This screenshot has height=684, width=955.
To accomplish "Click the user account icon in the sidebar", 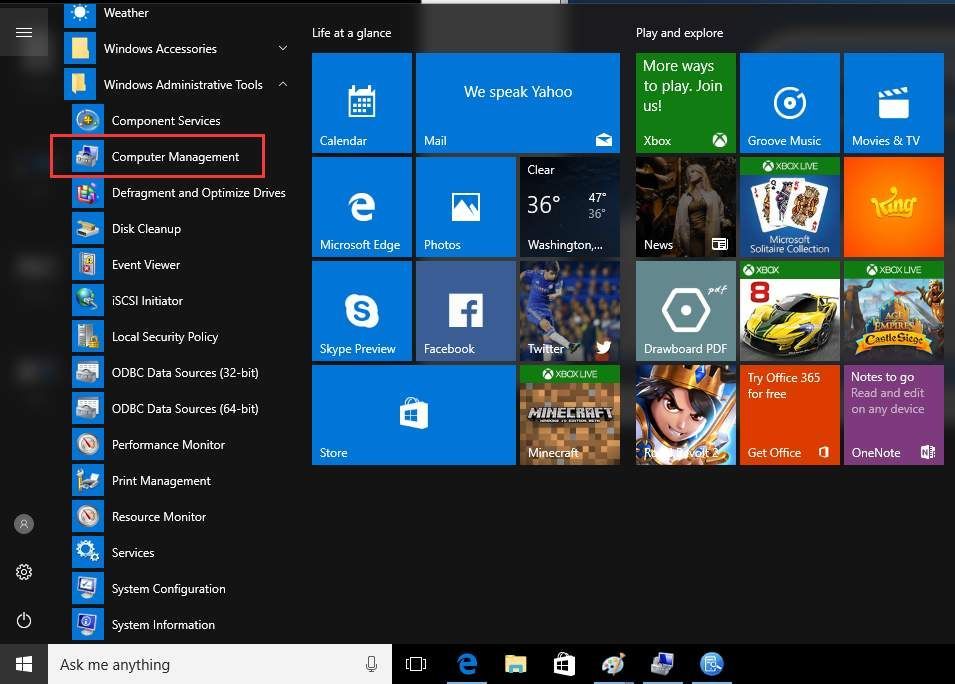I will click(x=24, y=524).
